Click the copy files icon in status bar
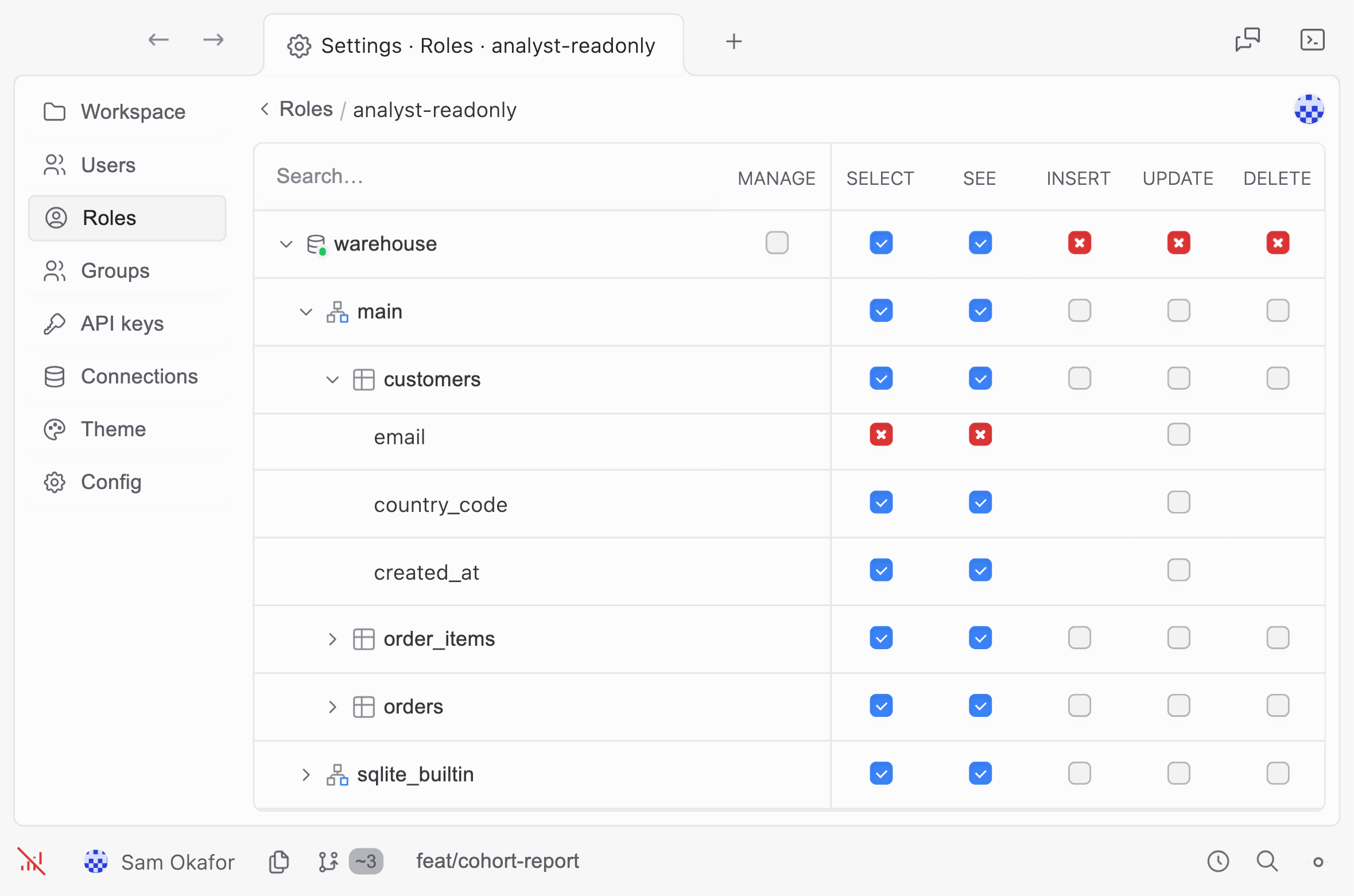 point(279,862)
